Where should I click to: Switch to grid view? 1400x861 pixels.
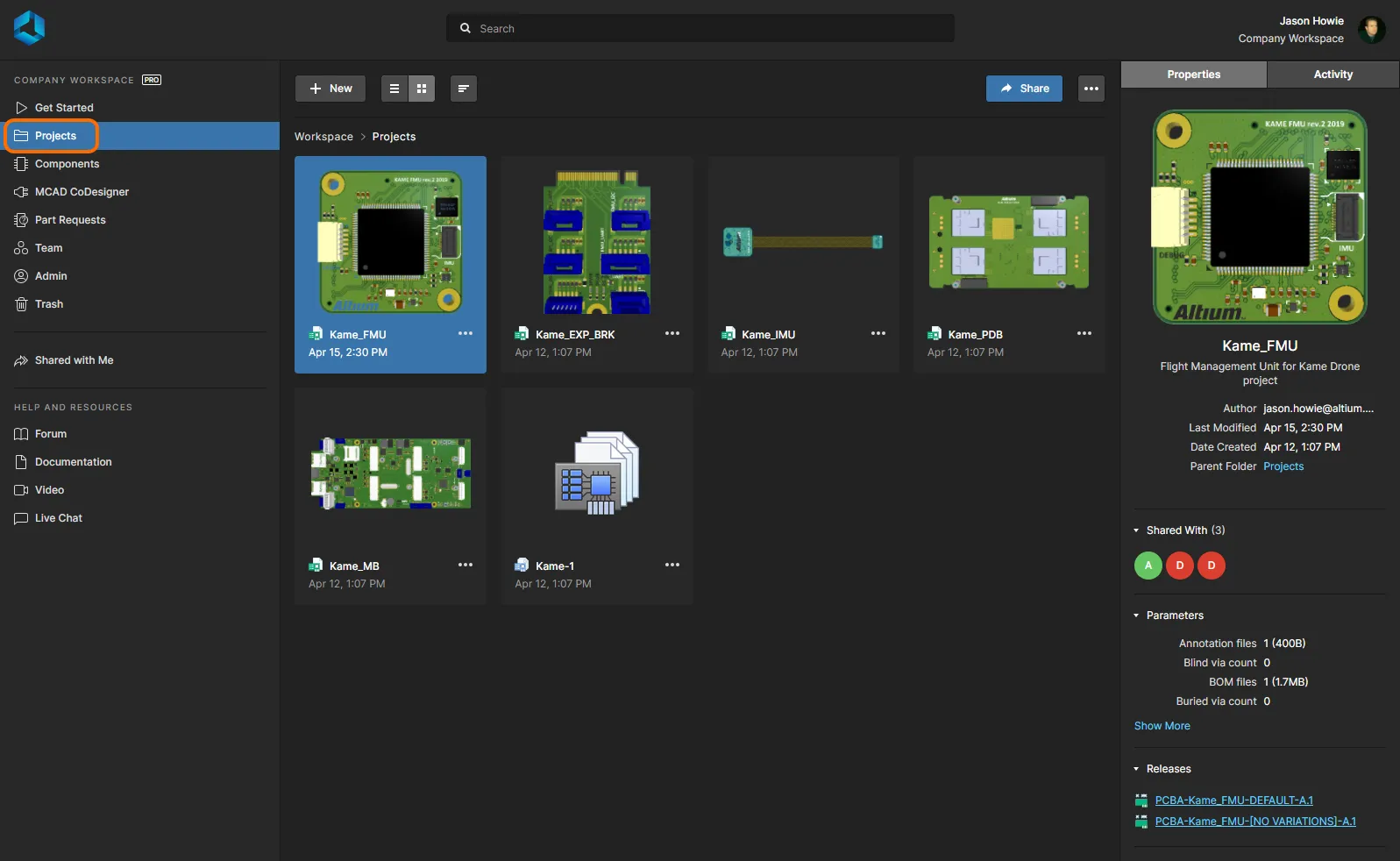[422, 89]
